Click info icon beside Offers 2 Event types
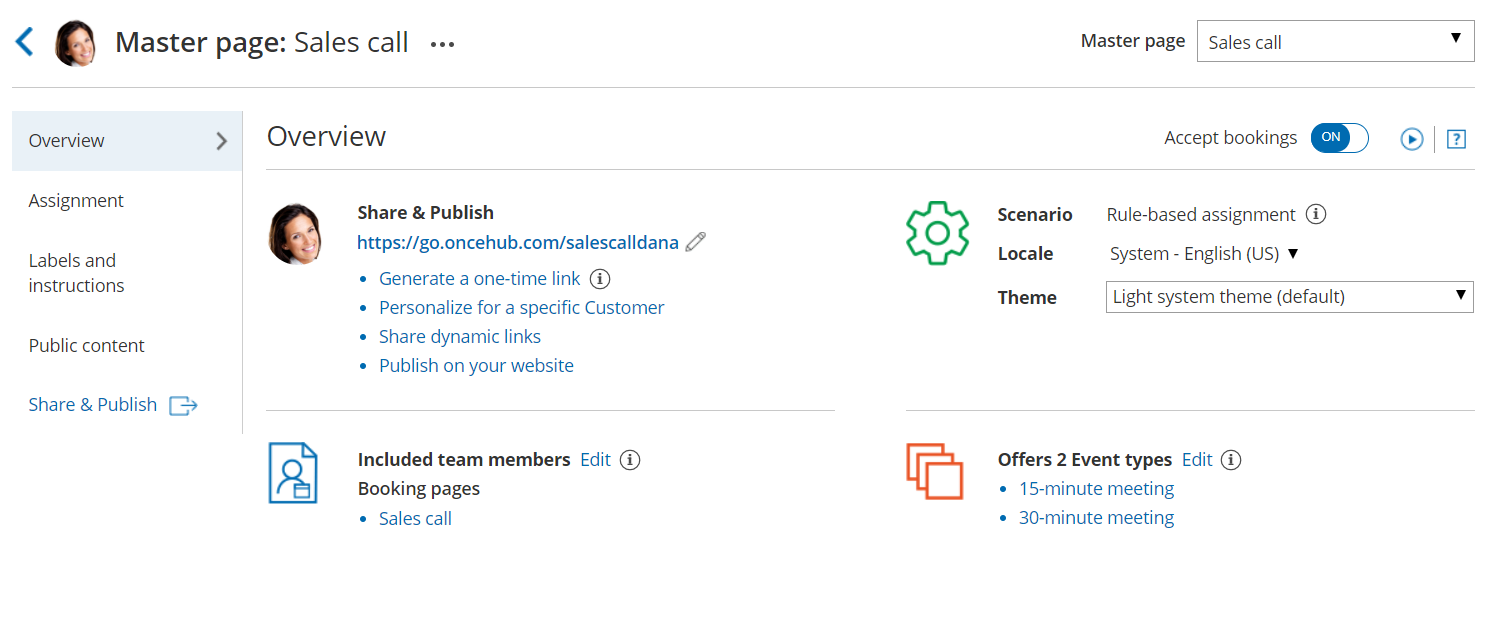This screenshot has width=1496, height=628. click(1232, 460)
